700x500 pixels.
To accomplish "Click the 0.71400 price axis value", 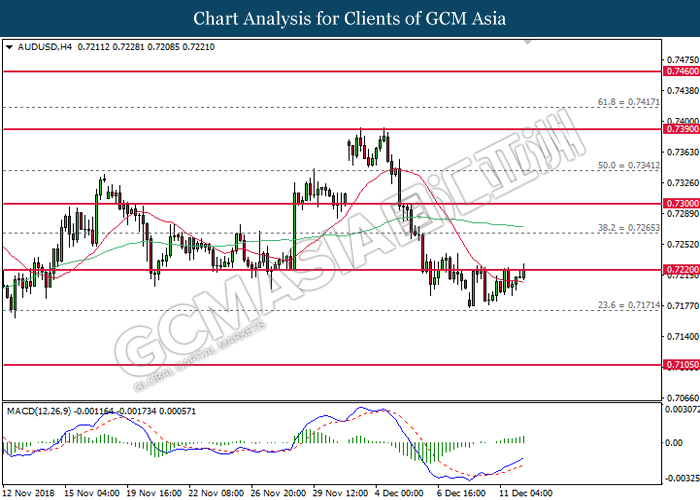I will [x=683, y=336].
